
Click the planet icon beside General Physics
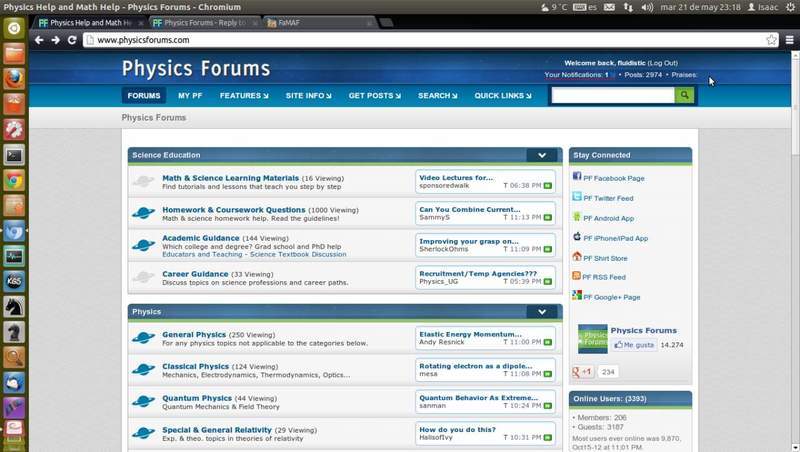pyautogui.click(x=143, y=337)
